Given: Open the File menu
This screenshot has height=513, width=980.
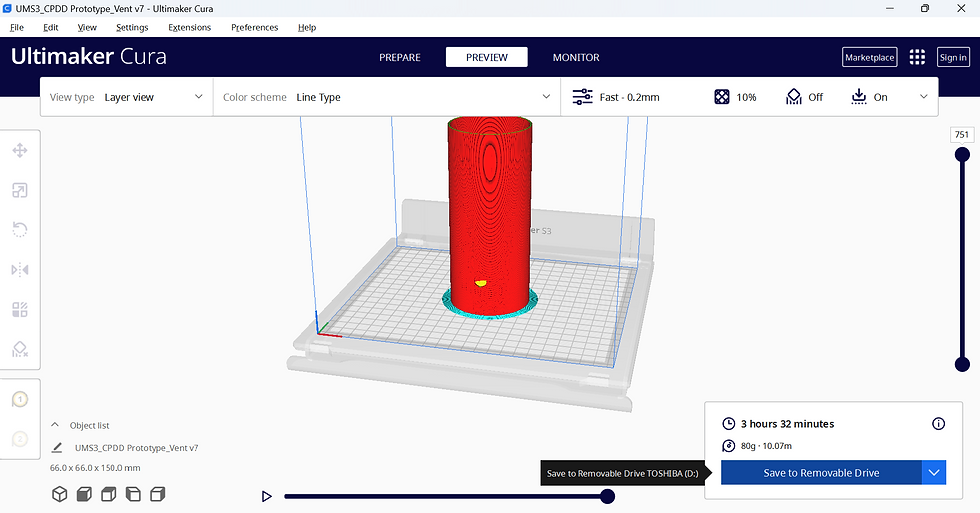Looking at the screenshot, I should [17, 27].
